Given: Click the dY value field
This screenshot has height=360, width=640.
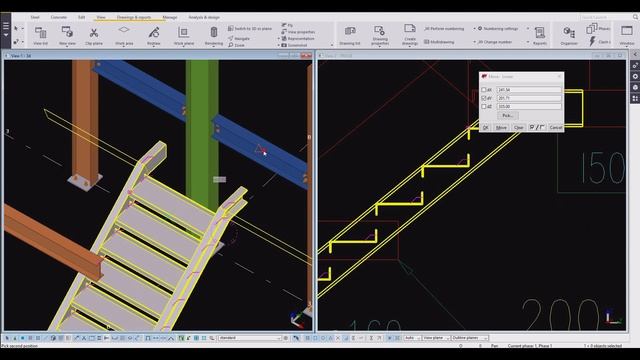Looking at the screenshot, I should (529, 98).
